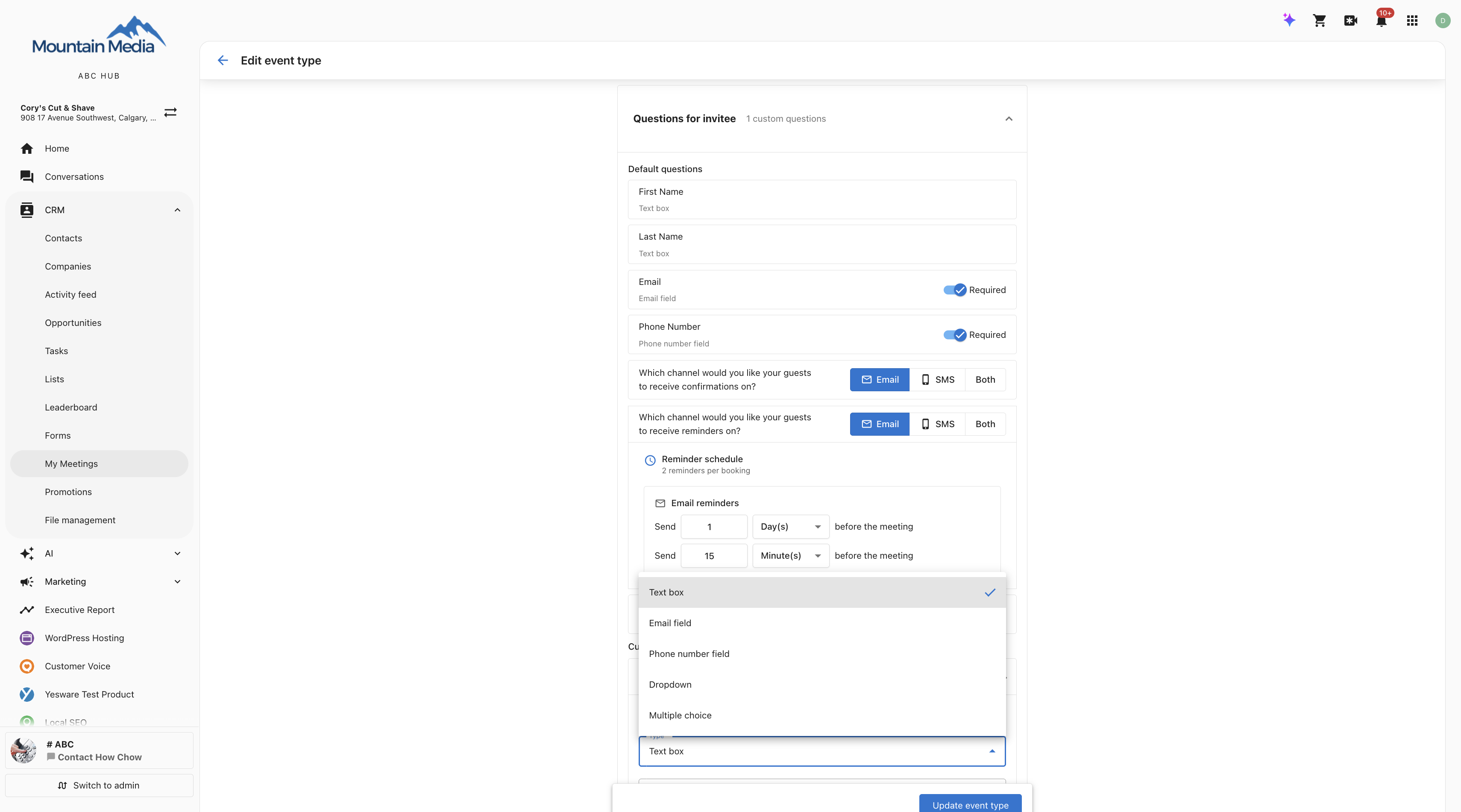Viewport: 1461px width, 812px height.
Task: Click the Conversations chat icon
Action: pos(26,177)
